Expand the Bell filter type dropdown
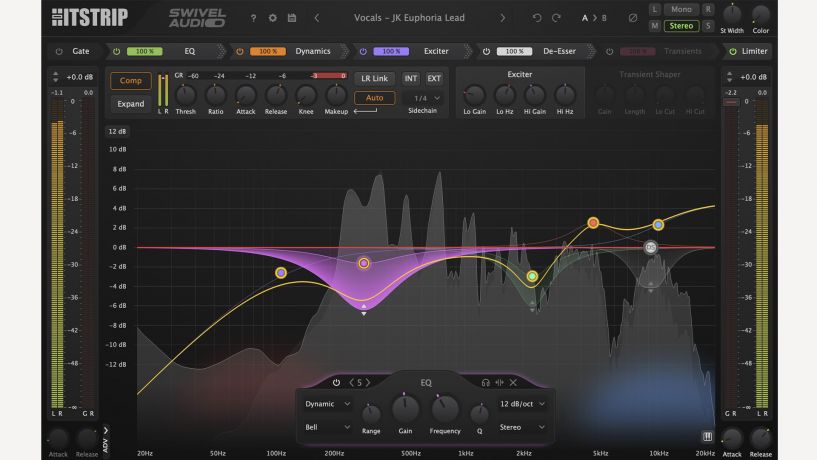 328,427
